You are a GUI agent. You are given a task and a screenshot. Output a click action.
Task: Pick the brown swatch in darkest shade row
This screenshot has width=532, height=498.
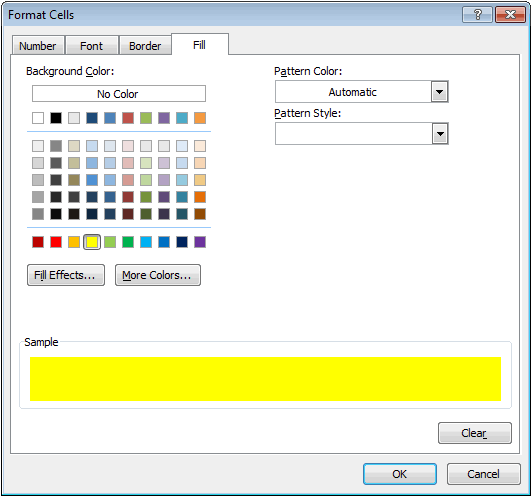point(200,214)
